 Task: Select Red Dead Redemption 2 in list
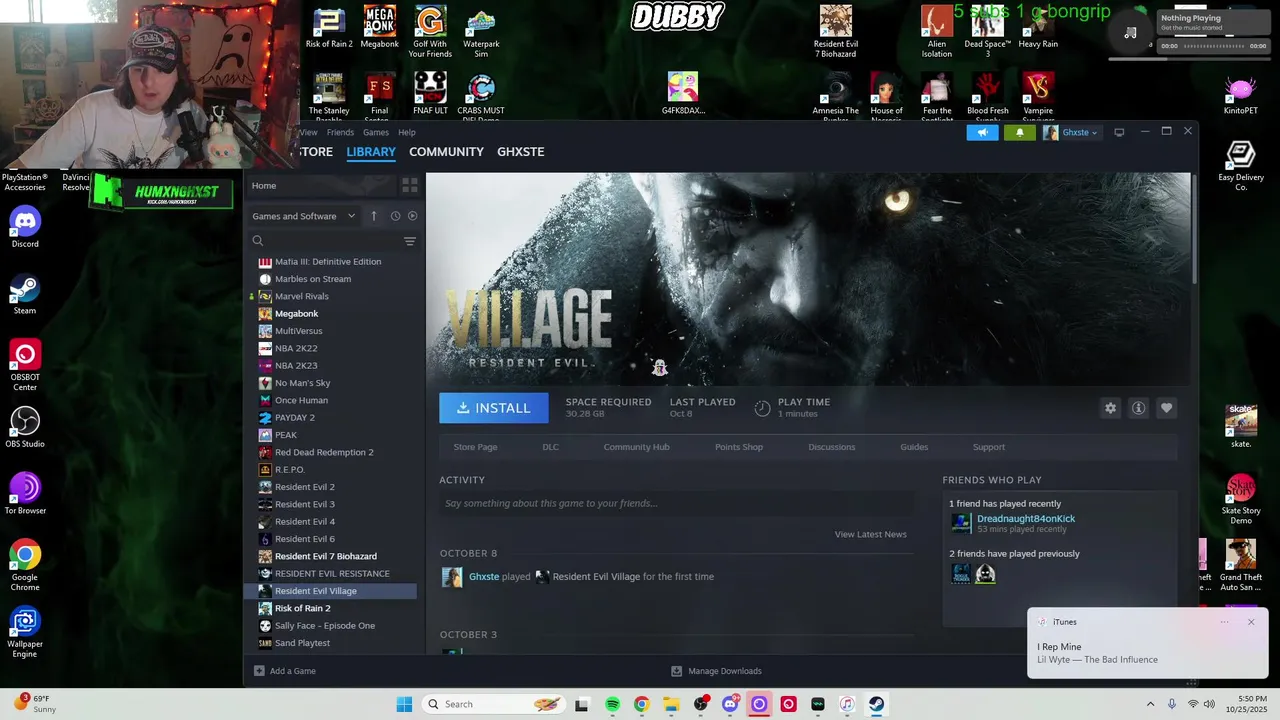click(x=324, y=452)
